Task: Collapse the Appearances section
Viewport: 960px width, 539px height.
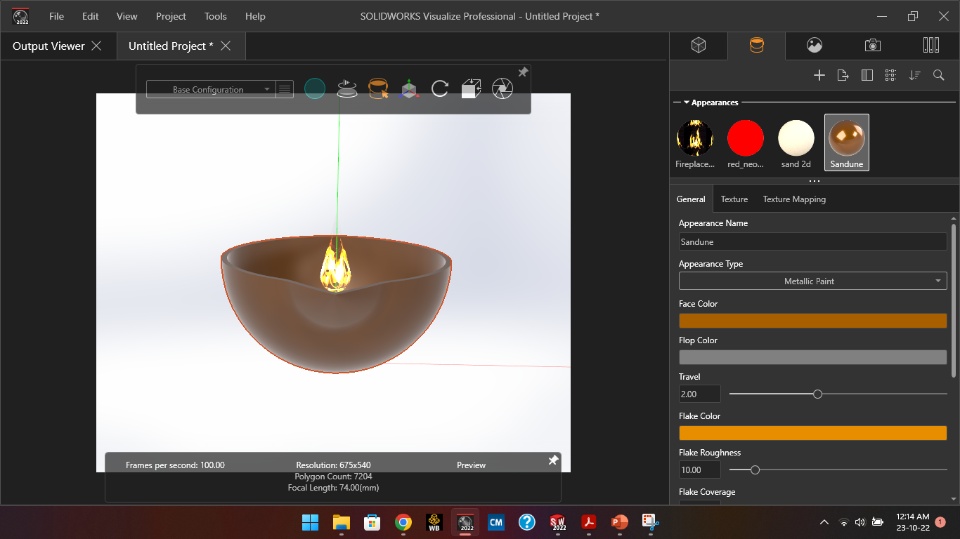Action: (686, 102)
